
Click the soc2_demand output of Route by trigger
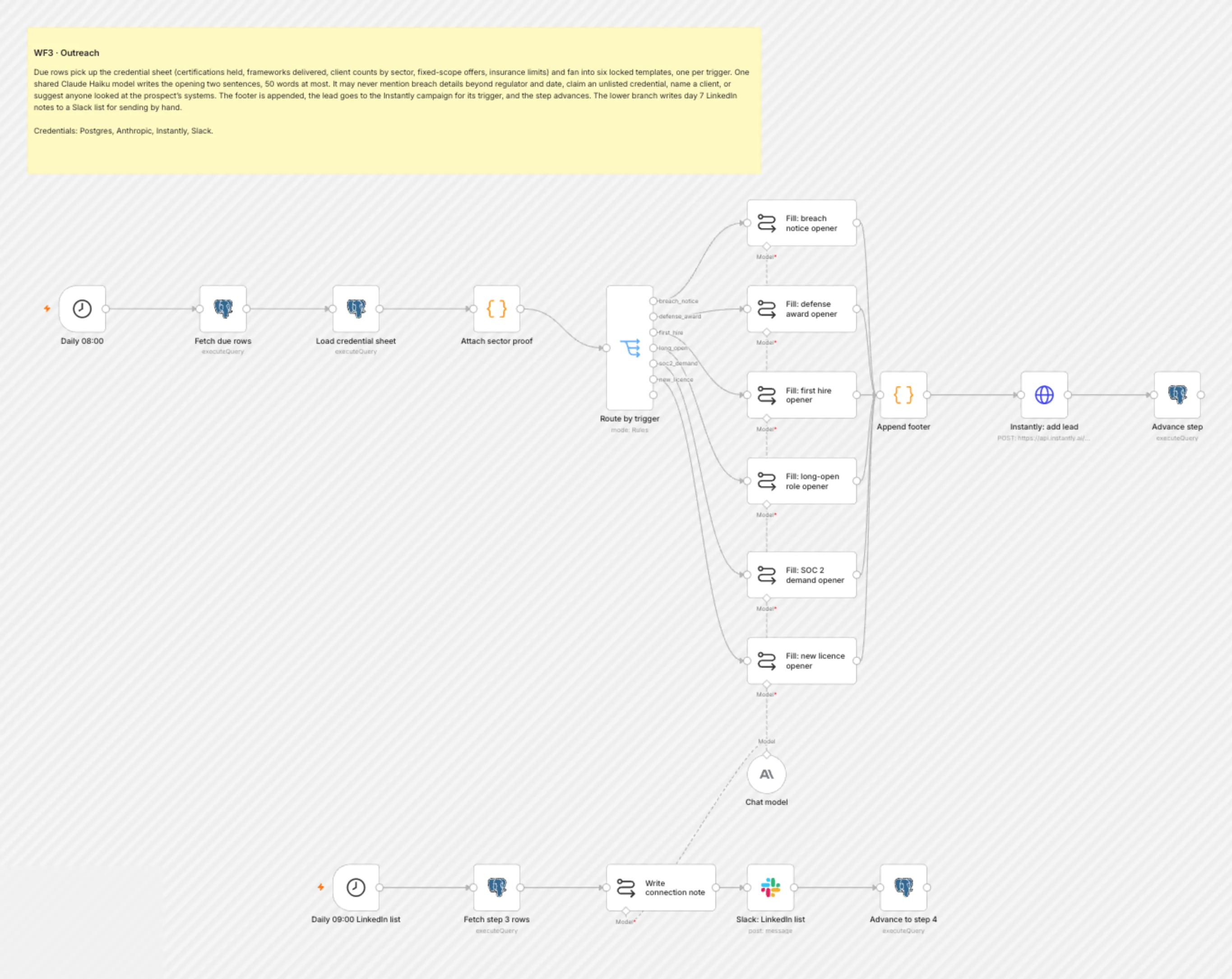click(x=653, y=363)
